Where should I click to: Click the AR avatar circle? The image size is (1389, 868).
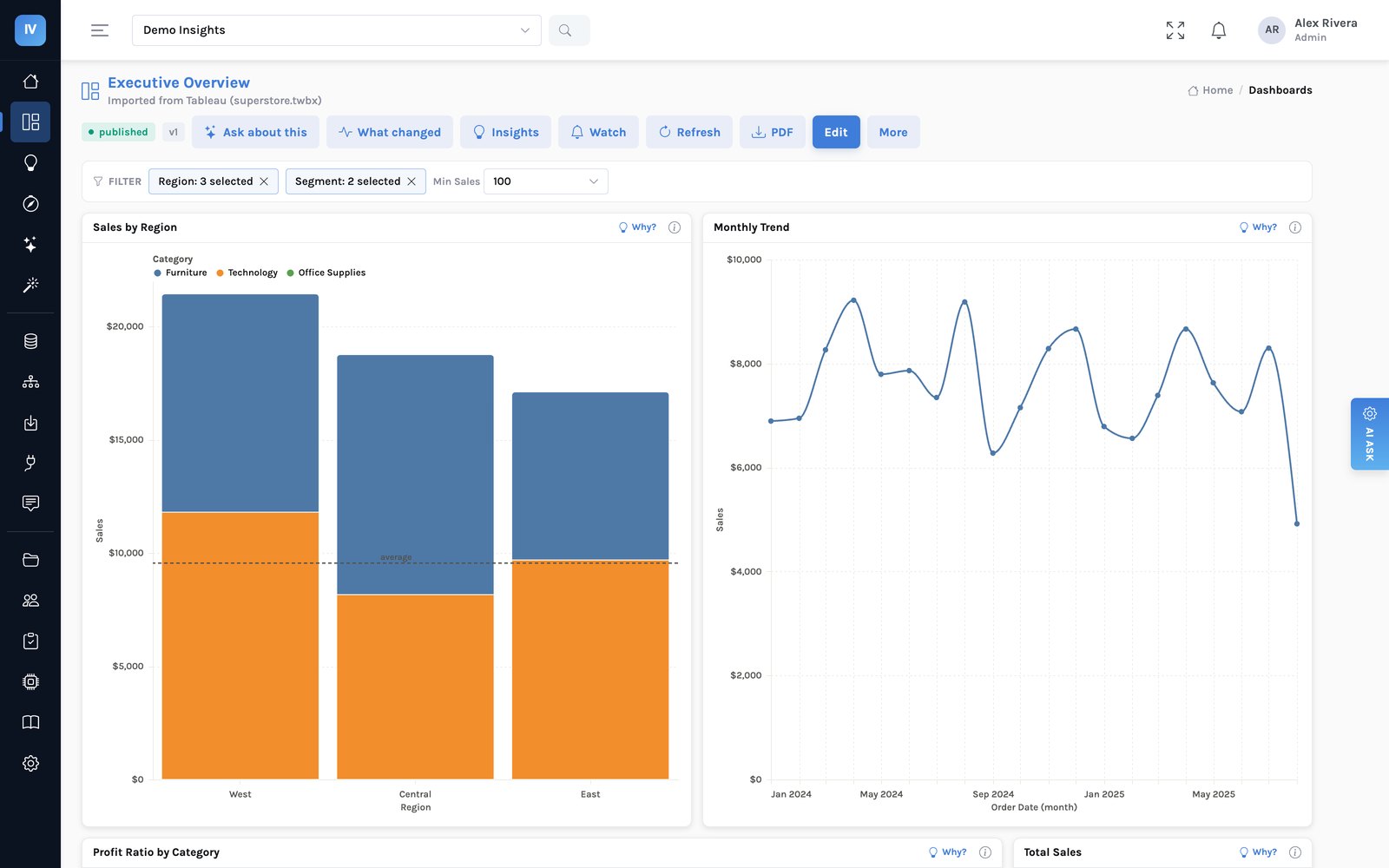click(x=1272, y=30)
